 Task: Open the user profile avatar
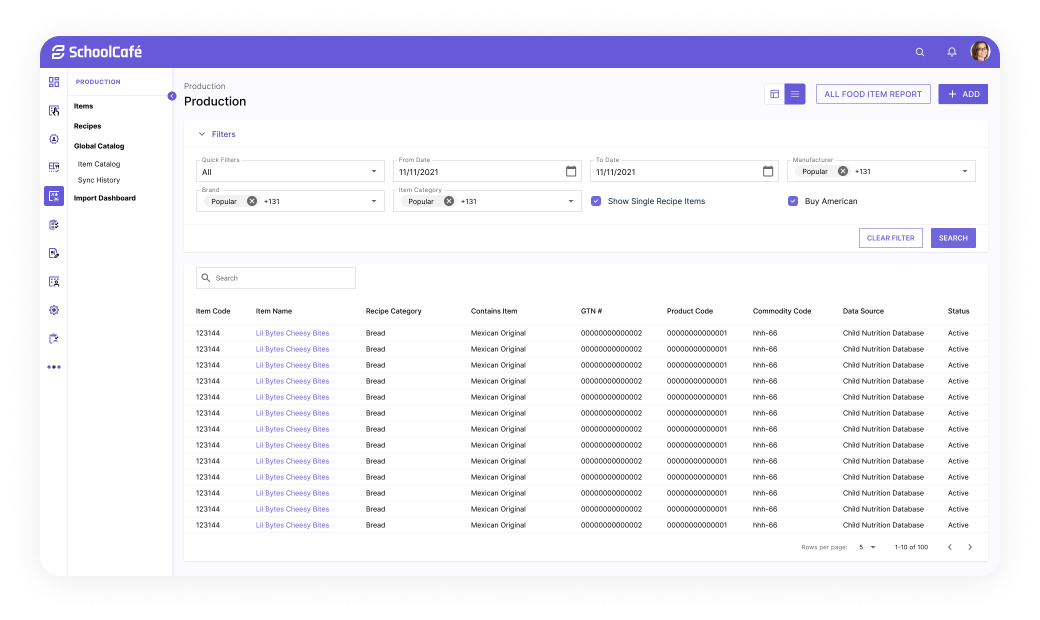click(980, 52)
